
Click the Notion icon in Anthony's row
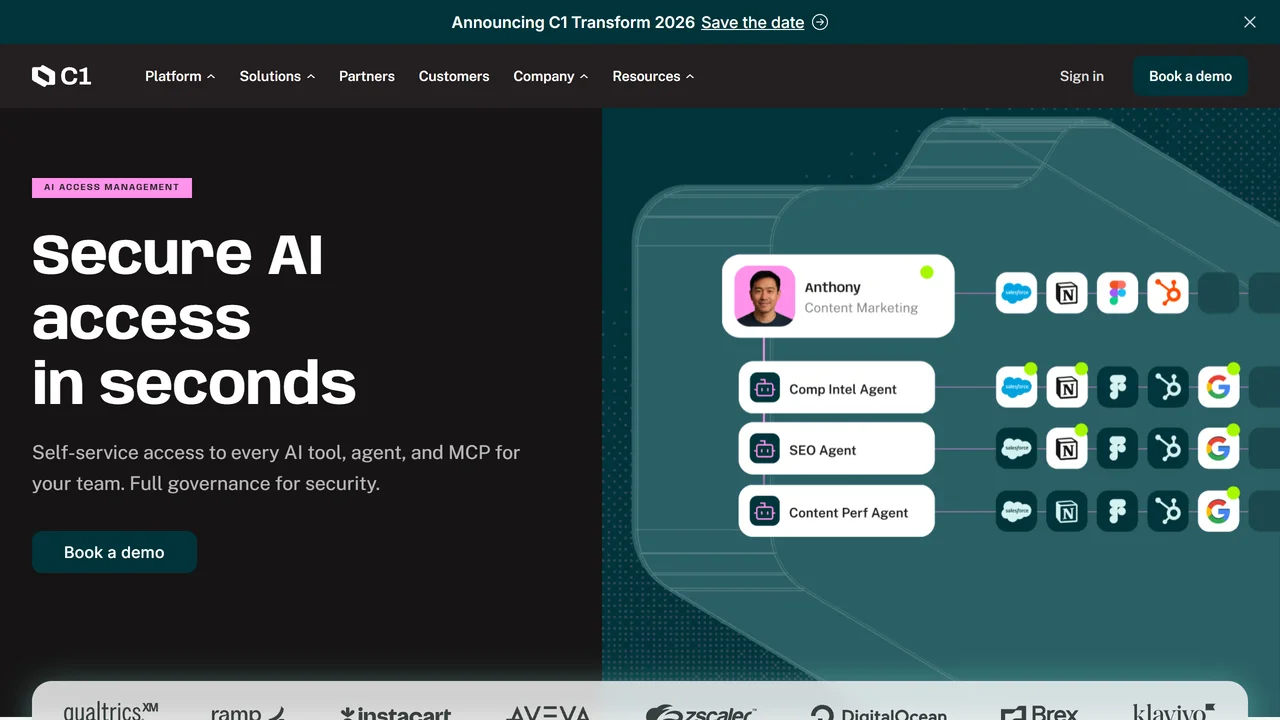(x=1067, y=293)
